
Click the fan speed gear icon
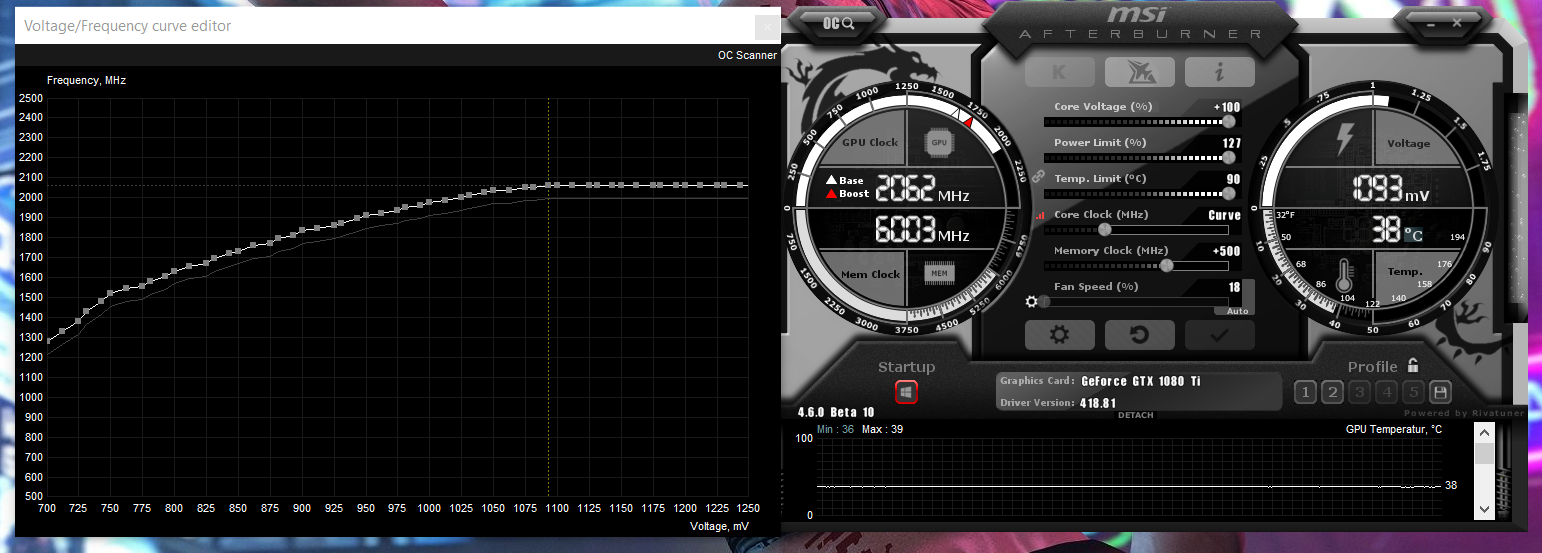click(1031, 301)
